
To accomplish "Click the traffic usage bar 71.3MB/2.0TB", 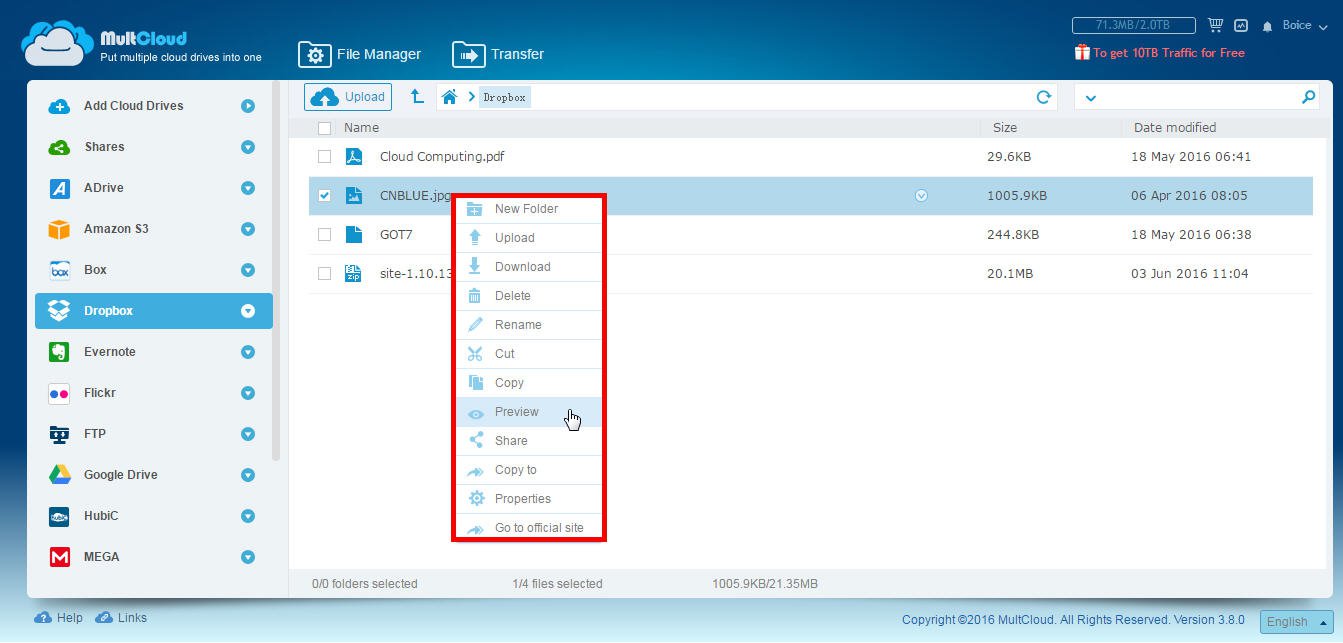I will (x=1133, y=25).
